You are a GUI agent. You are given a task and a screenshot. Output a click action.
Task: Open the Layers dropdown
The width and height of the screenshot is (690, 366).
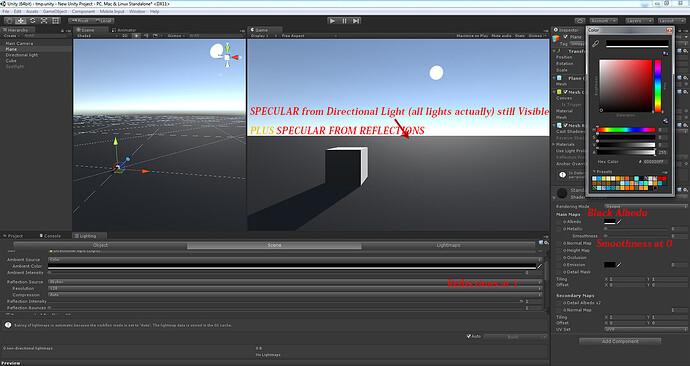[x=639, y=21]
